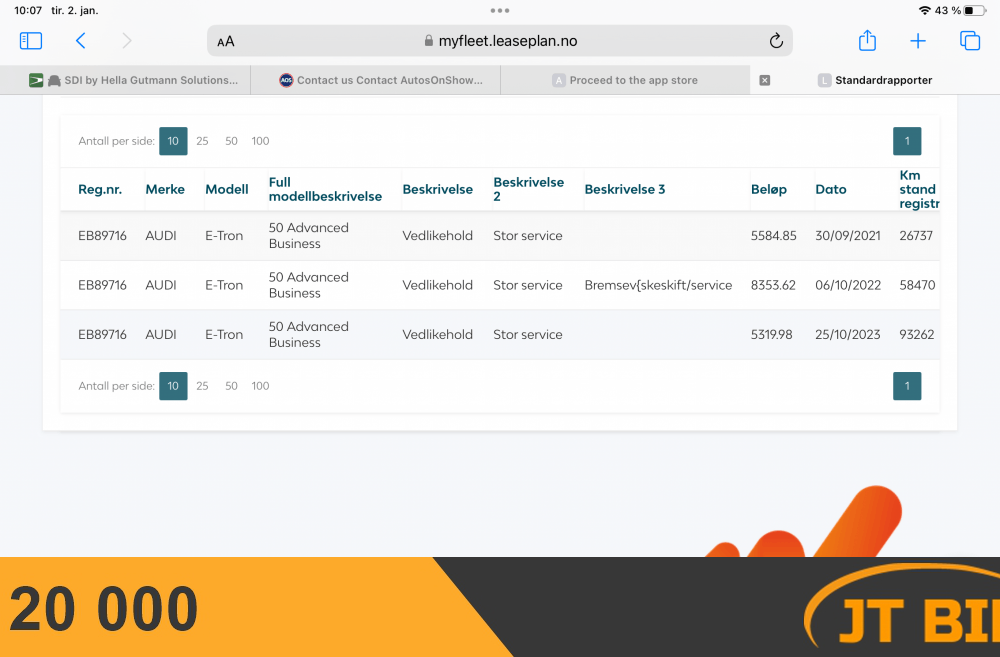Set bottom page size to 100
Screen dimensions: 1000x657
[260, 386]
